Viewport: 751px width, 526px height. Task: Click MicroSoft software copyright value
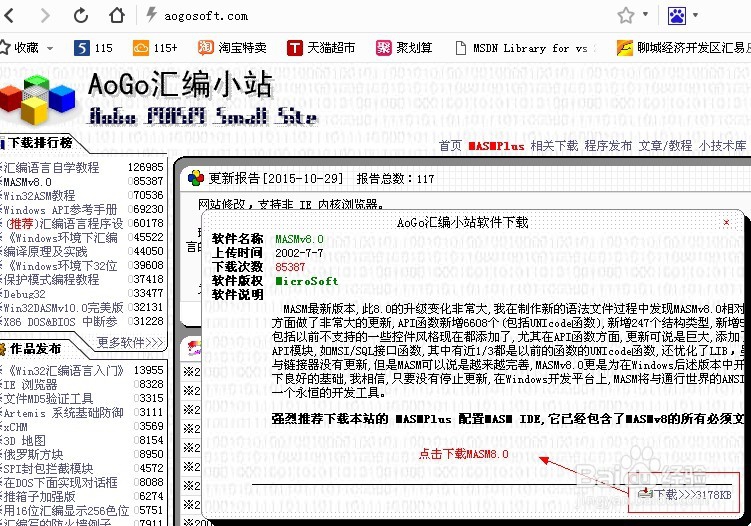click(x=307, y=281)
